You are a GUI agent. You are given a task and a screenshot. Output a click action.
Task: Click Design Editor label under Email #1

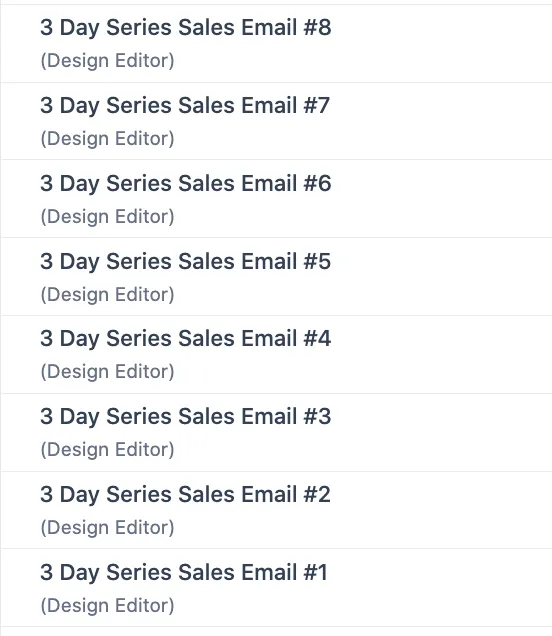pyautogui.click(x=107, y=605)
